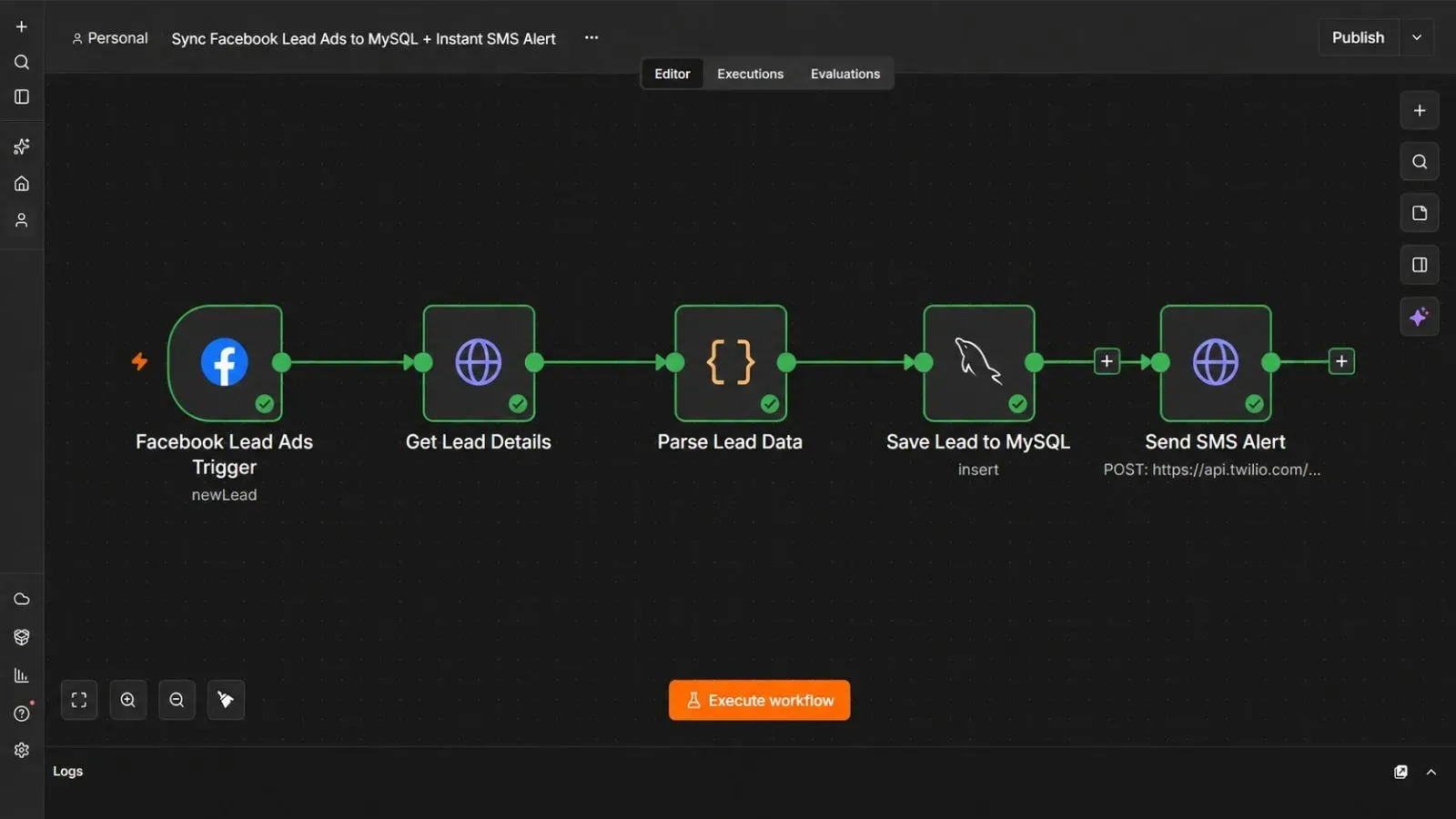This screenshot has height=819, width=1456.
Task: Open the bar chart insights icon
Action: pyautogui.click(x=22, y=675)
